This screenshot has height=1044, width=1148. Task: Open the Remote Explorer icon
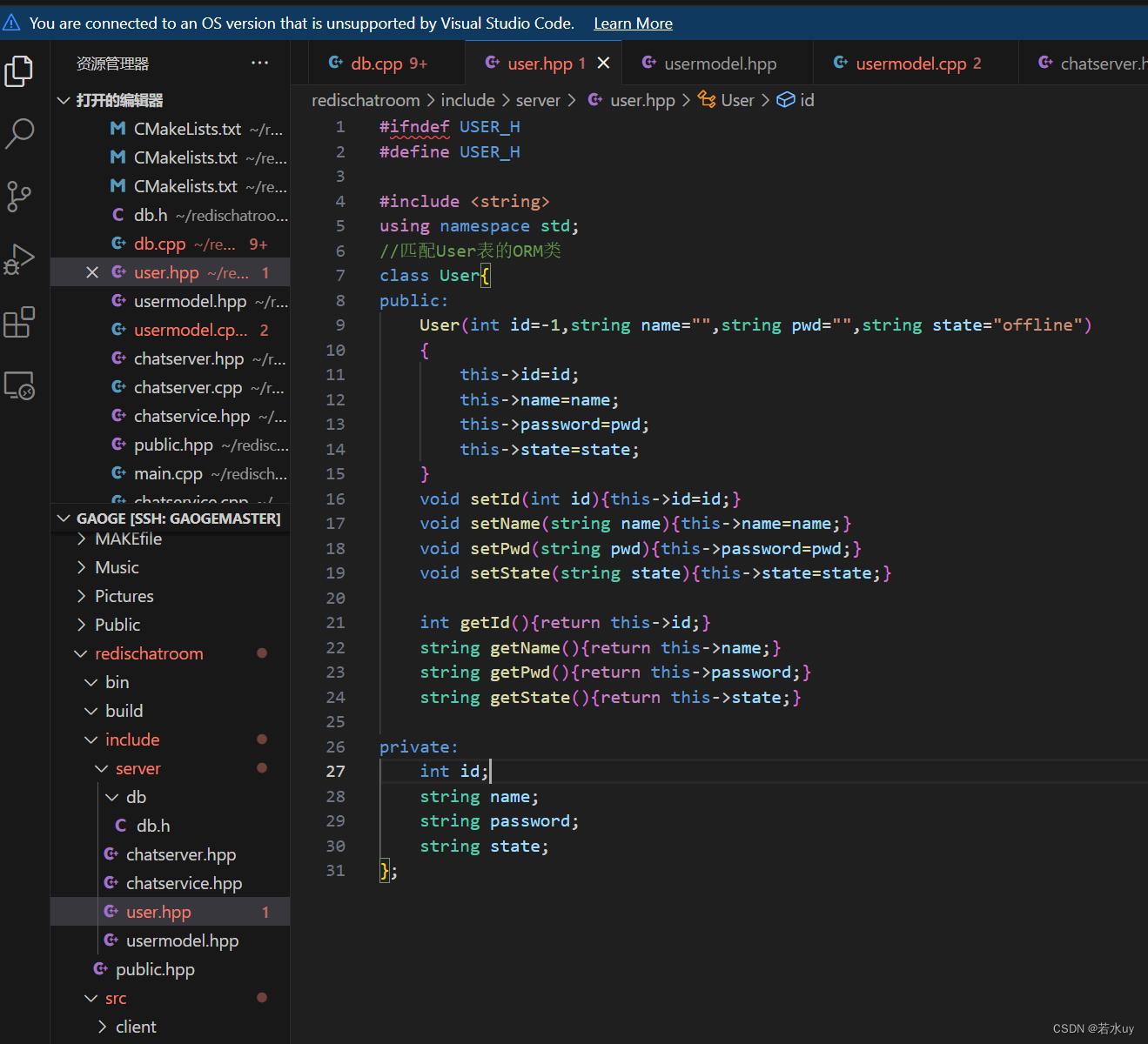pos(19,385)
